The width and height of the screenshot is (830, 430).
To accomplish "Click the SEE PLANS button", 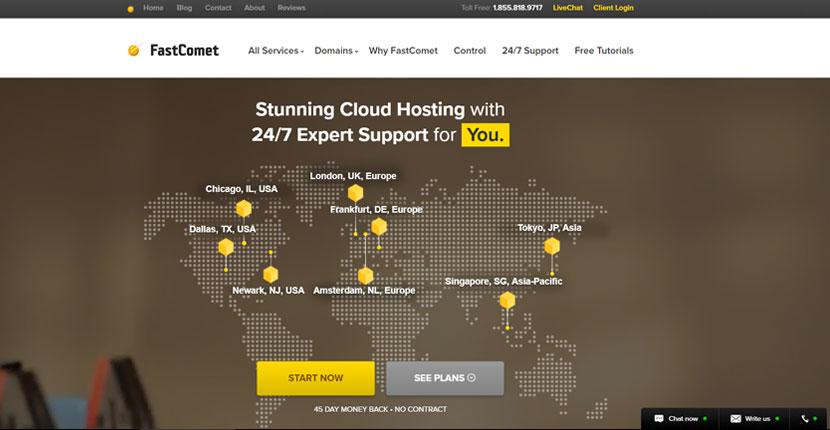I will click(x=445, y=378).
